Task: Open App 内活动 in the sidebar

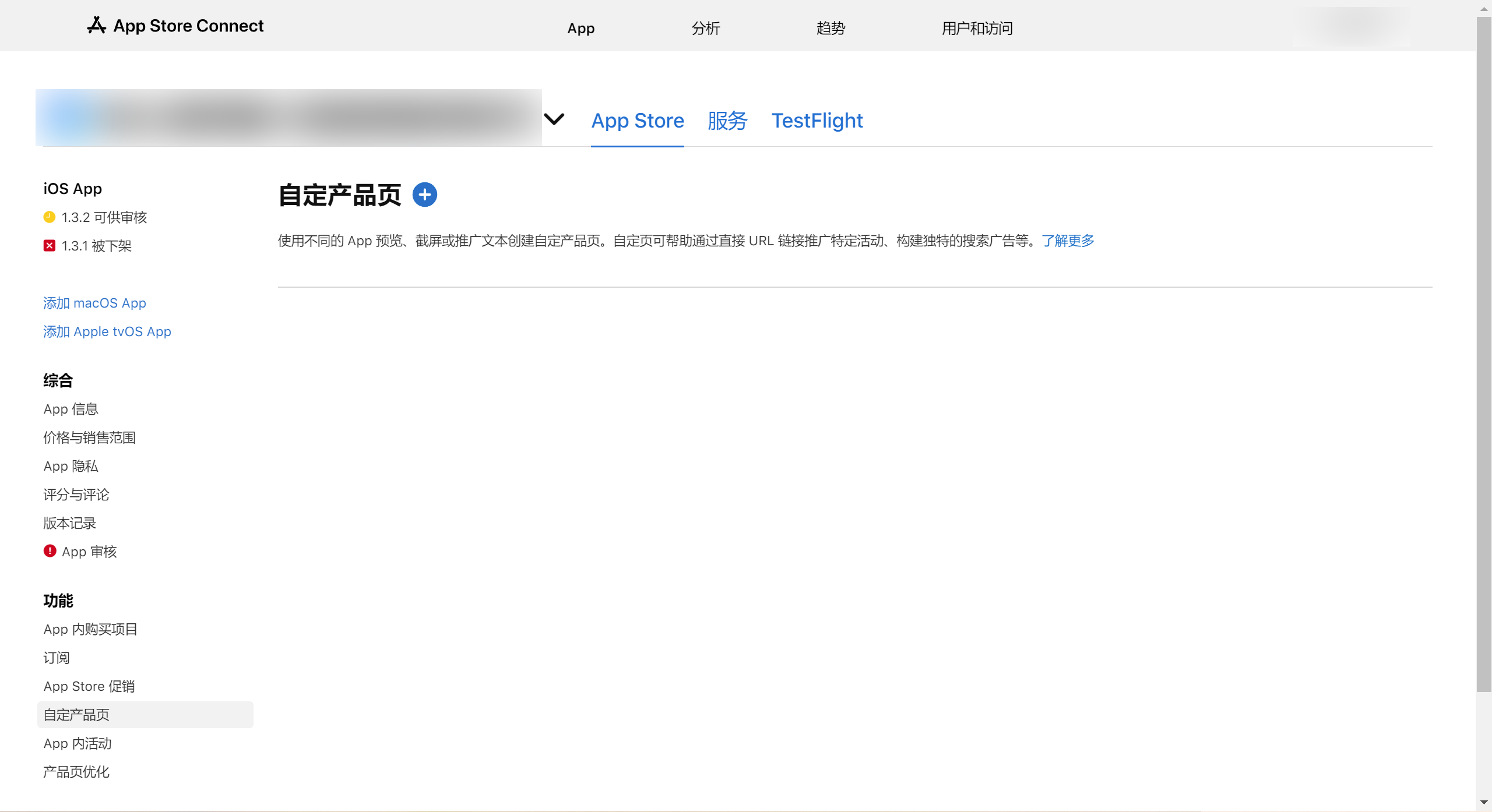Action: [78, 743]
